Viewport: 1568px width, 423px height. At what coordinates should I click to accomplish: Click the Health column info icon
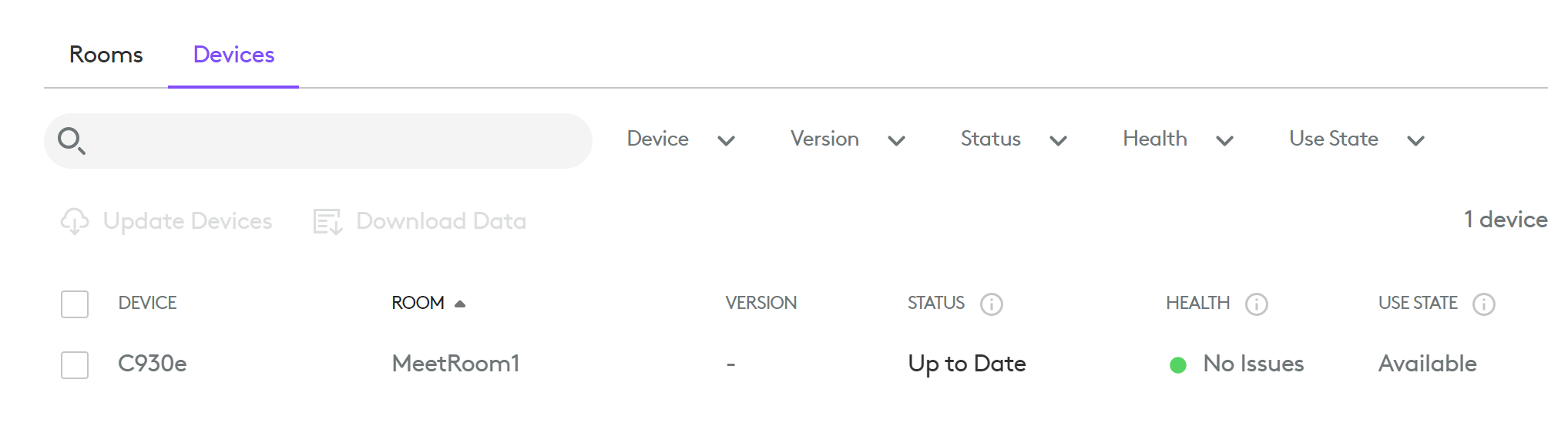1256,304
